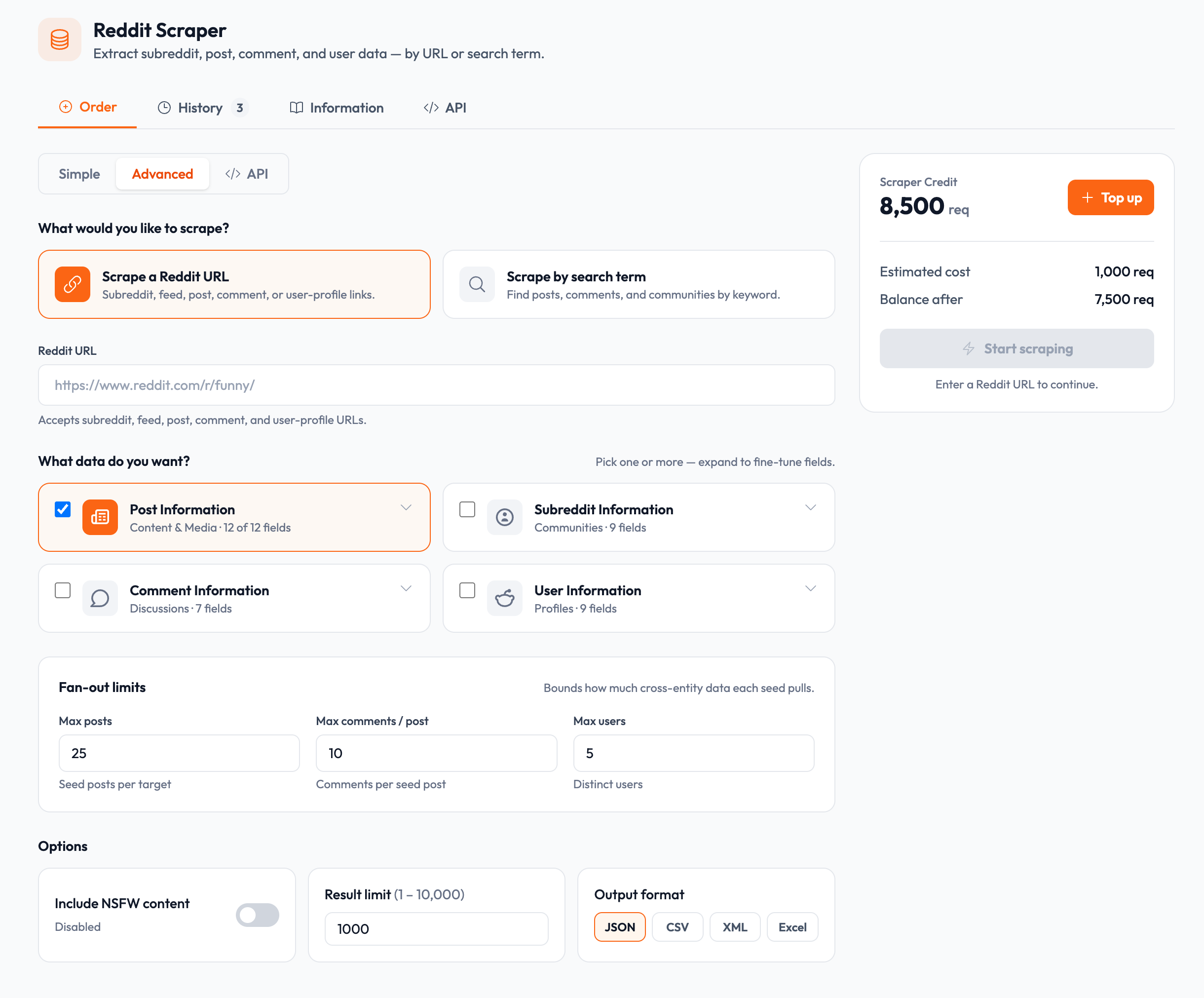Open the Order tab

click(x=88, y=107)
